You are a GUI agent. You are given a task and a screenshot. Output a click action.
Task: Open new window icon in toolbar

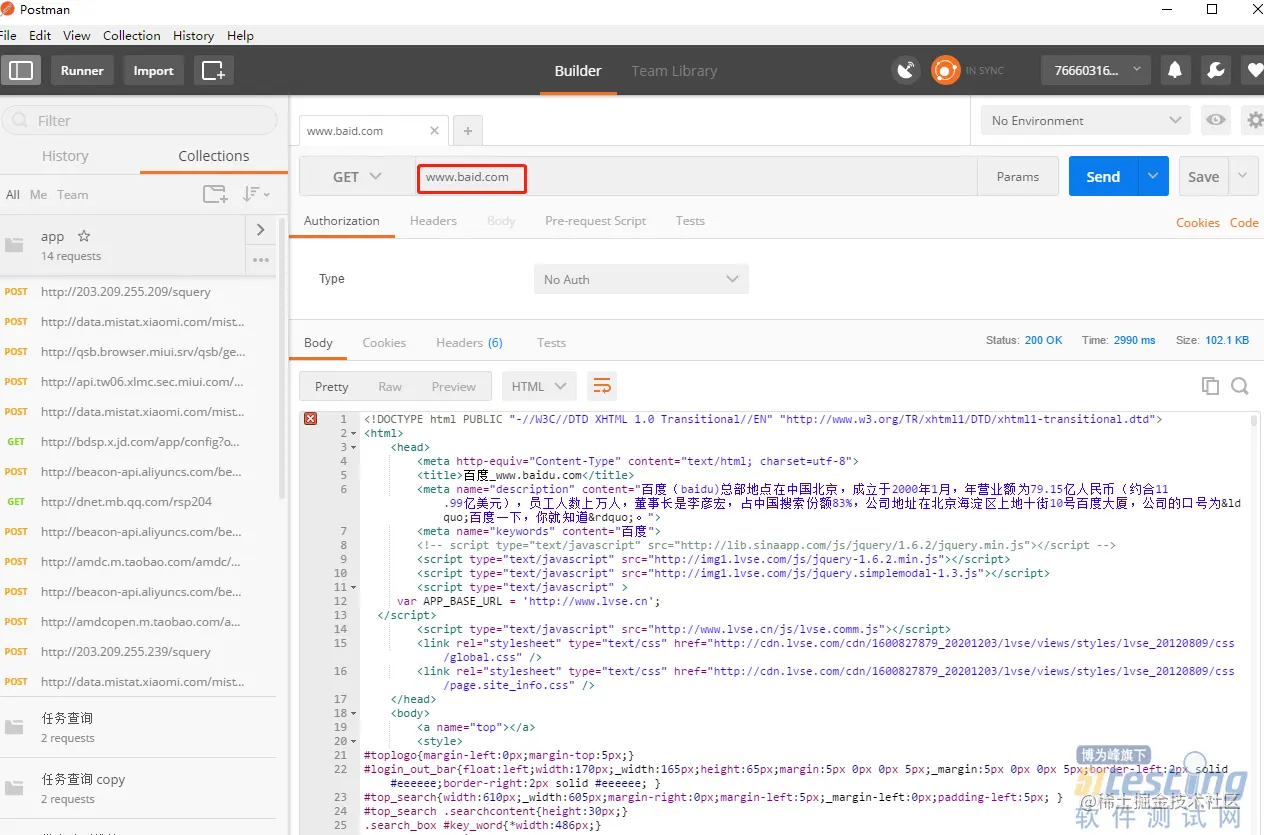coord(213,70)
